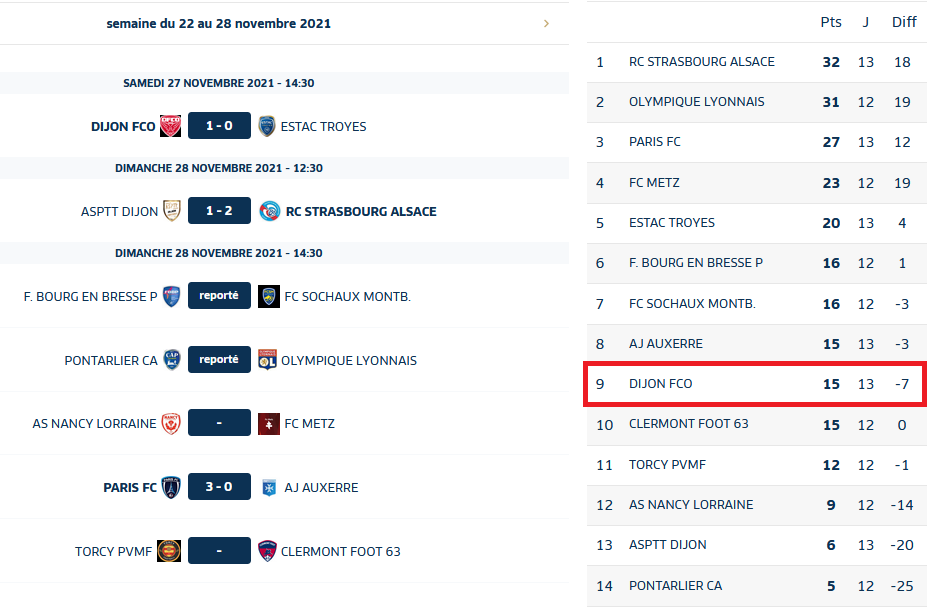Click the Paris FC club crest
Viewport: 928px width, 614px height.
tap(171, 487)
